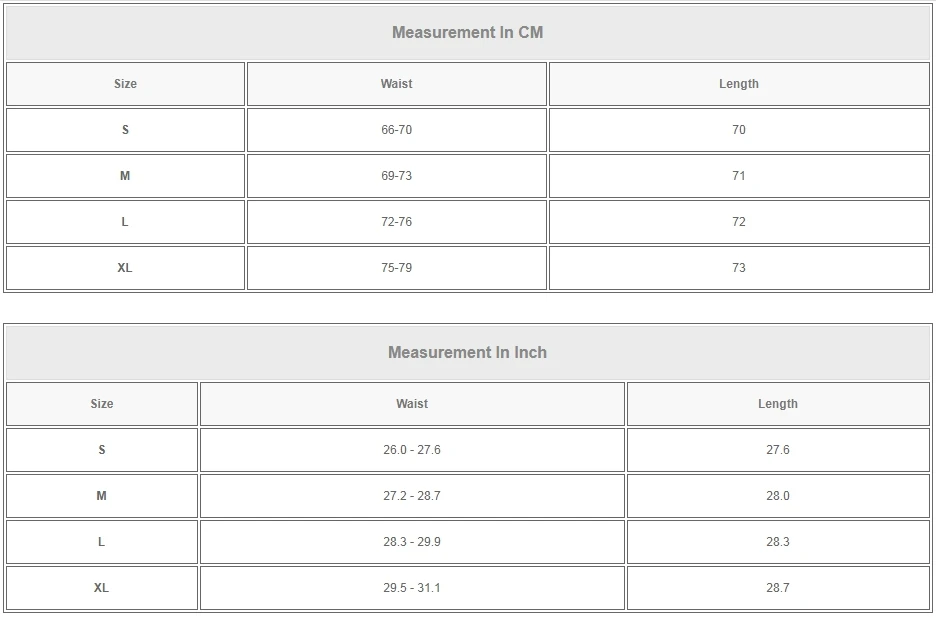Screen dimensions: 936x617
Task: Select the 28.3 - 29.9 waist cell
Action: click(412, 542)
